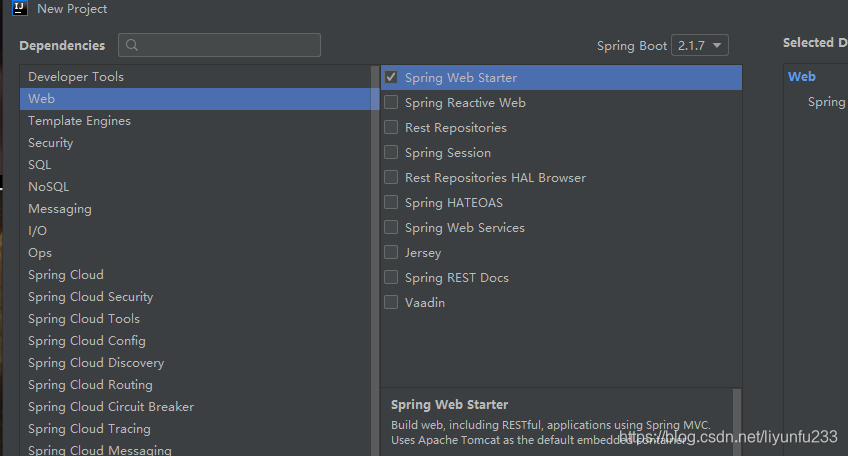Open Spring Cloud Routing category

[x=196, y=385]
